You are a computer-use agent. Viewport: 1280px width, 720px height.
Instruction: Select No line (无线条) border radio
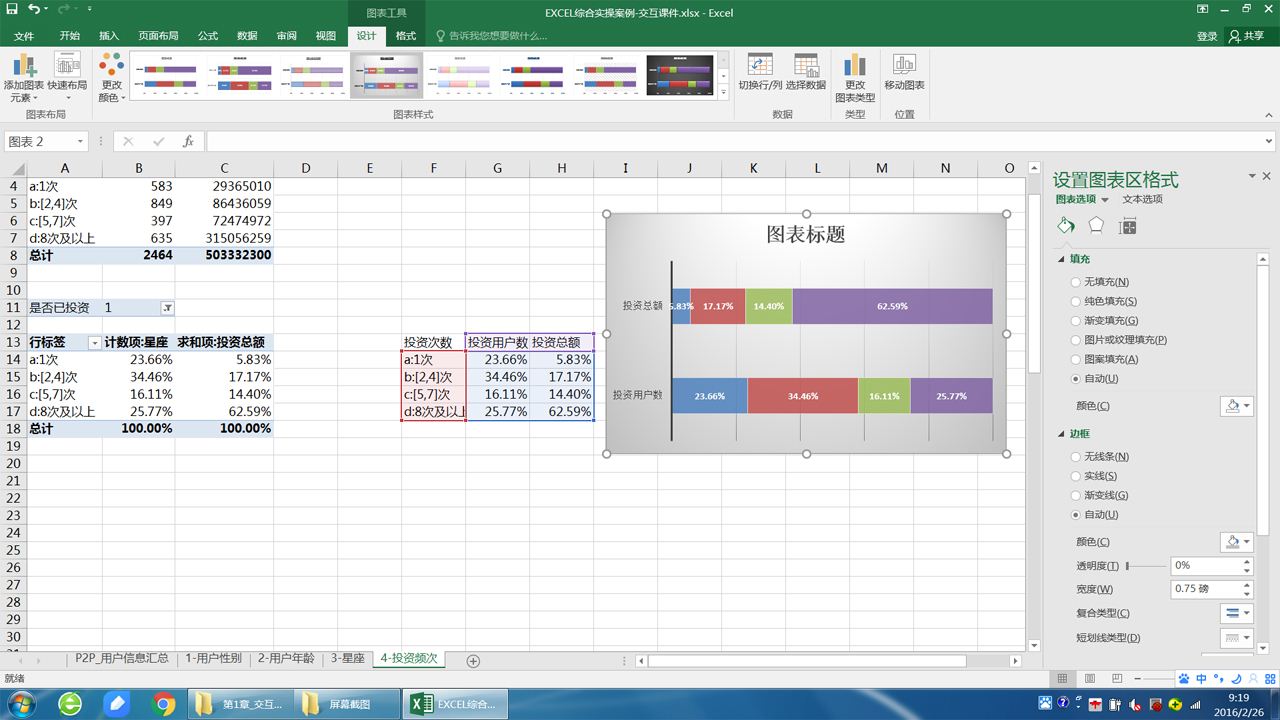pyautogui.click(x=1075, y=457)
